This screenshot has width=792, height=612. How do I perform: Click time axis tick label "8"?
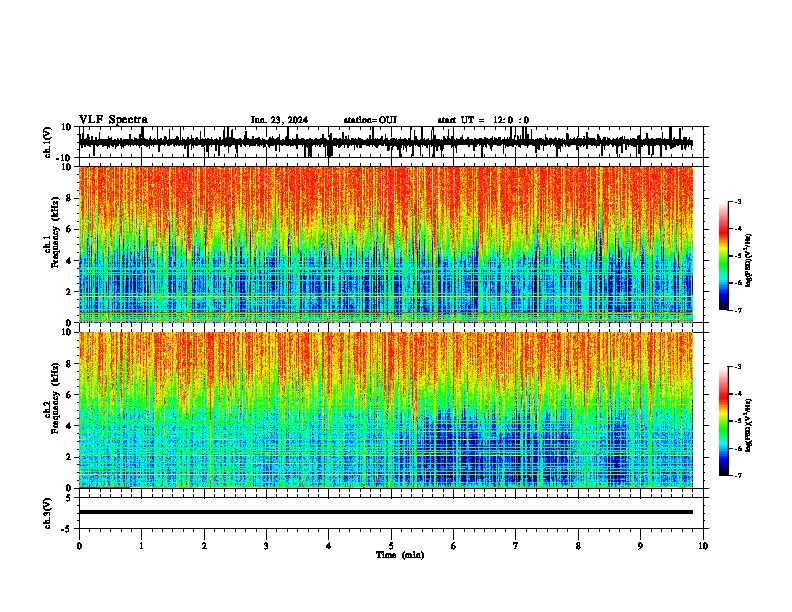578,546
